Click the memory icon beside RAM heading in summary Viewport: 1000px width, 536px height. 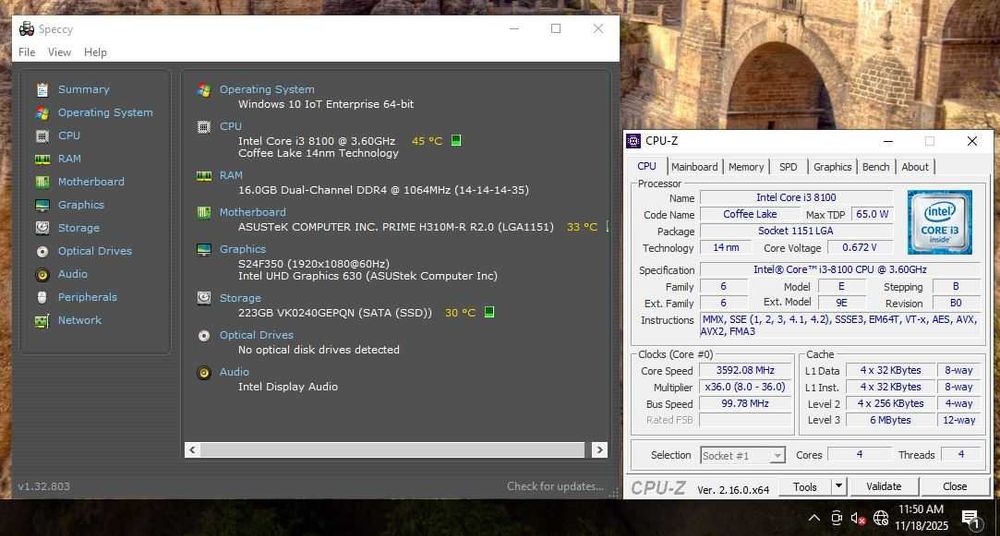pyautogui.click(x=204, y=175)
